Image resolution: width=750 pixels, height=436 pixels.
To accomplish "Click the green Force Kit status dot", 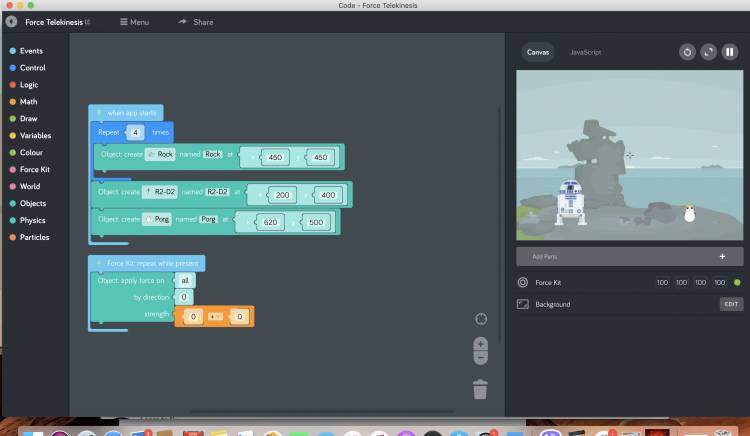I will click(x=737, y=283).
